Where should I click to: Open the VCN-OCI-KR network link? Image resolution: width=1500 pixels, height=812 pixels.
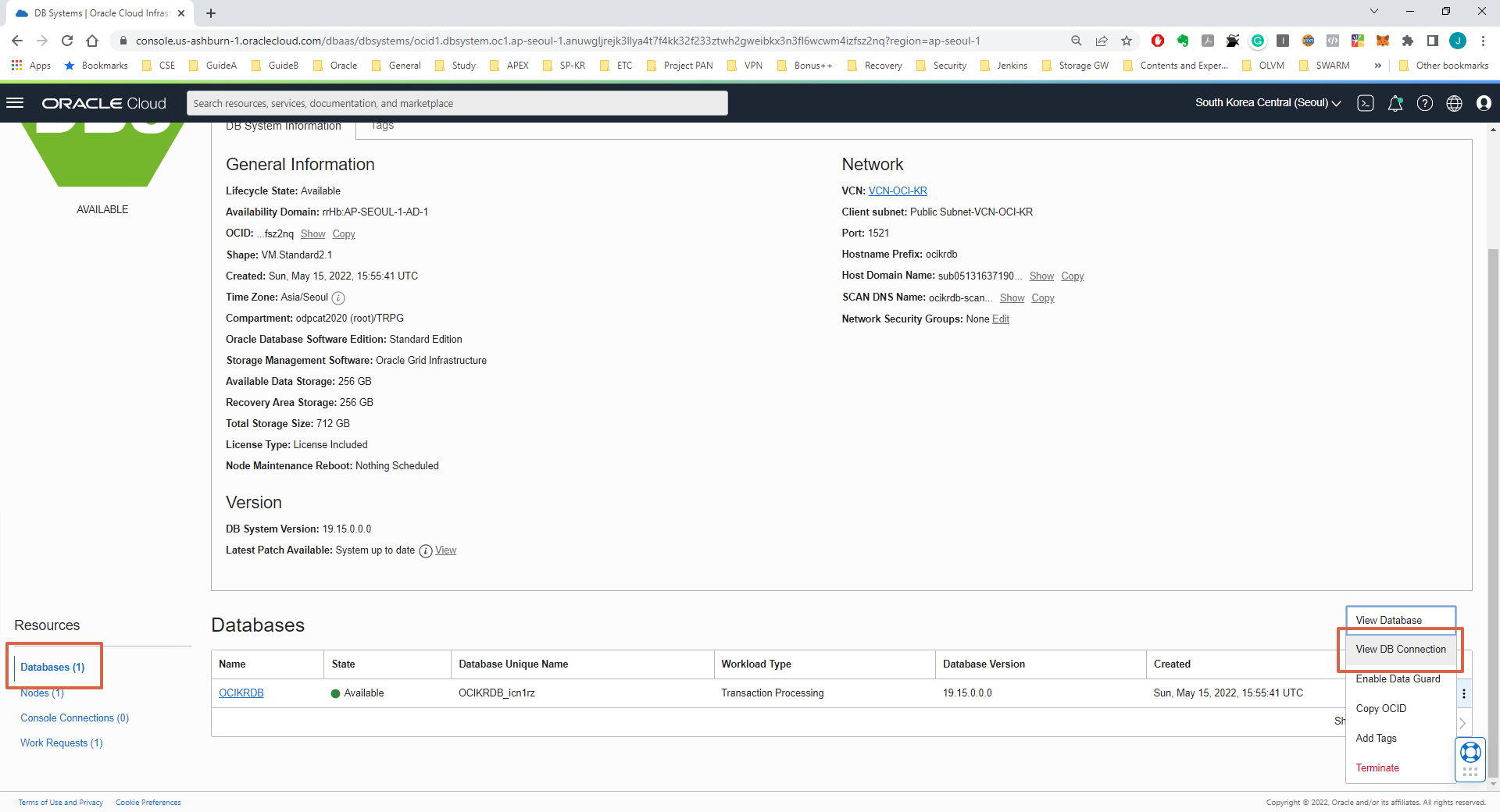pyautogui.click(x=898, y=191)
